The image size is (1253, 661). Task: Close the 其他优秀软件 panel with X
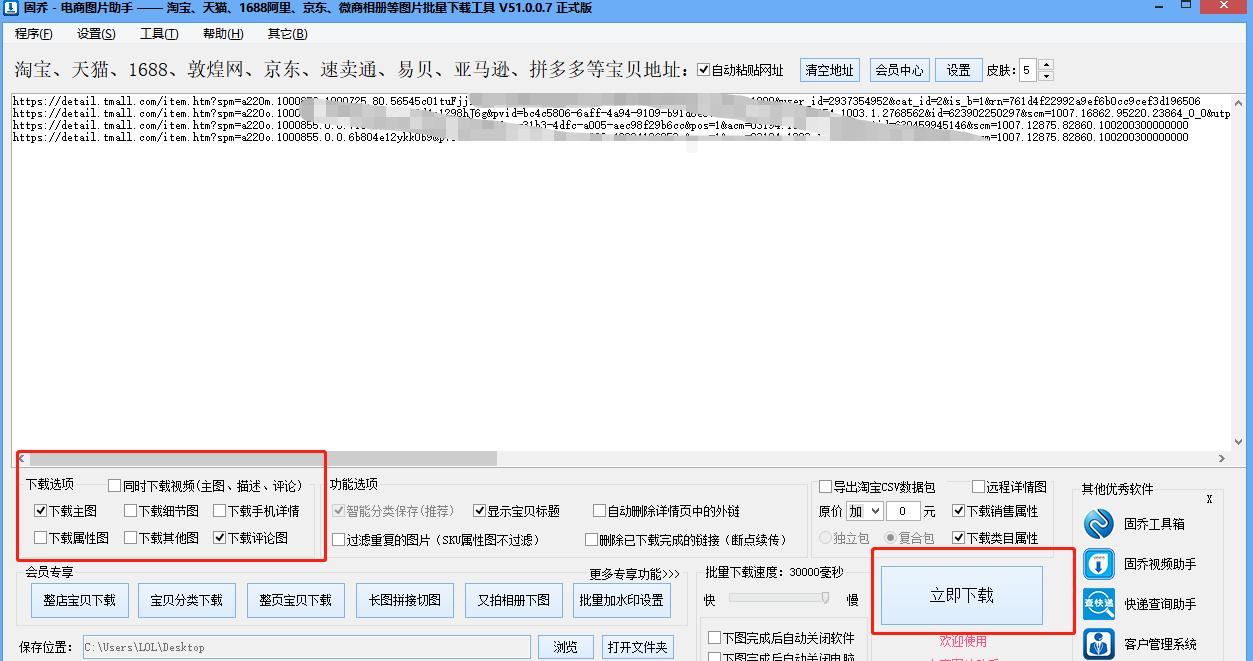click(1208, 498)
